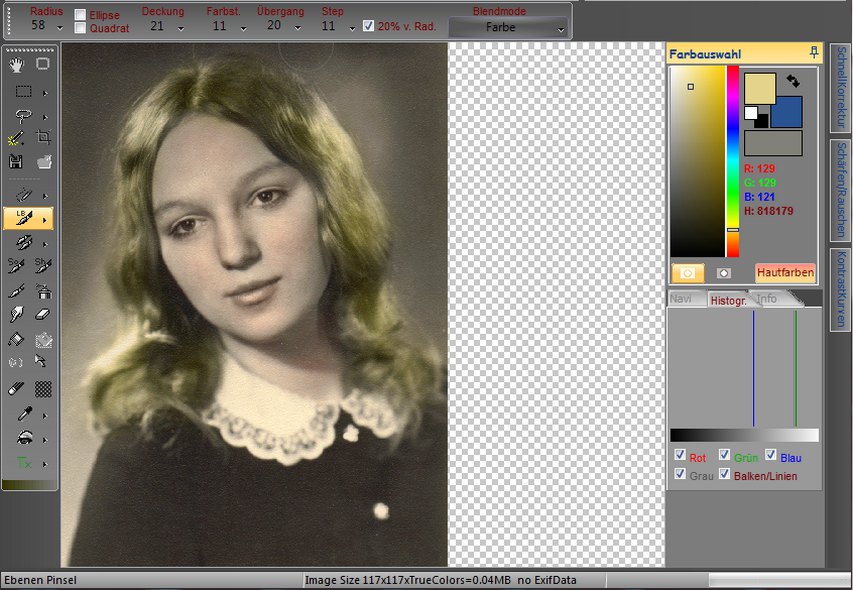
Task: Select the Lasso selection tool
Action: 23,115
